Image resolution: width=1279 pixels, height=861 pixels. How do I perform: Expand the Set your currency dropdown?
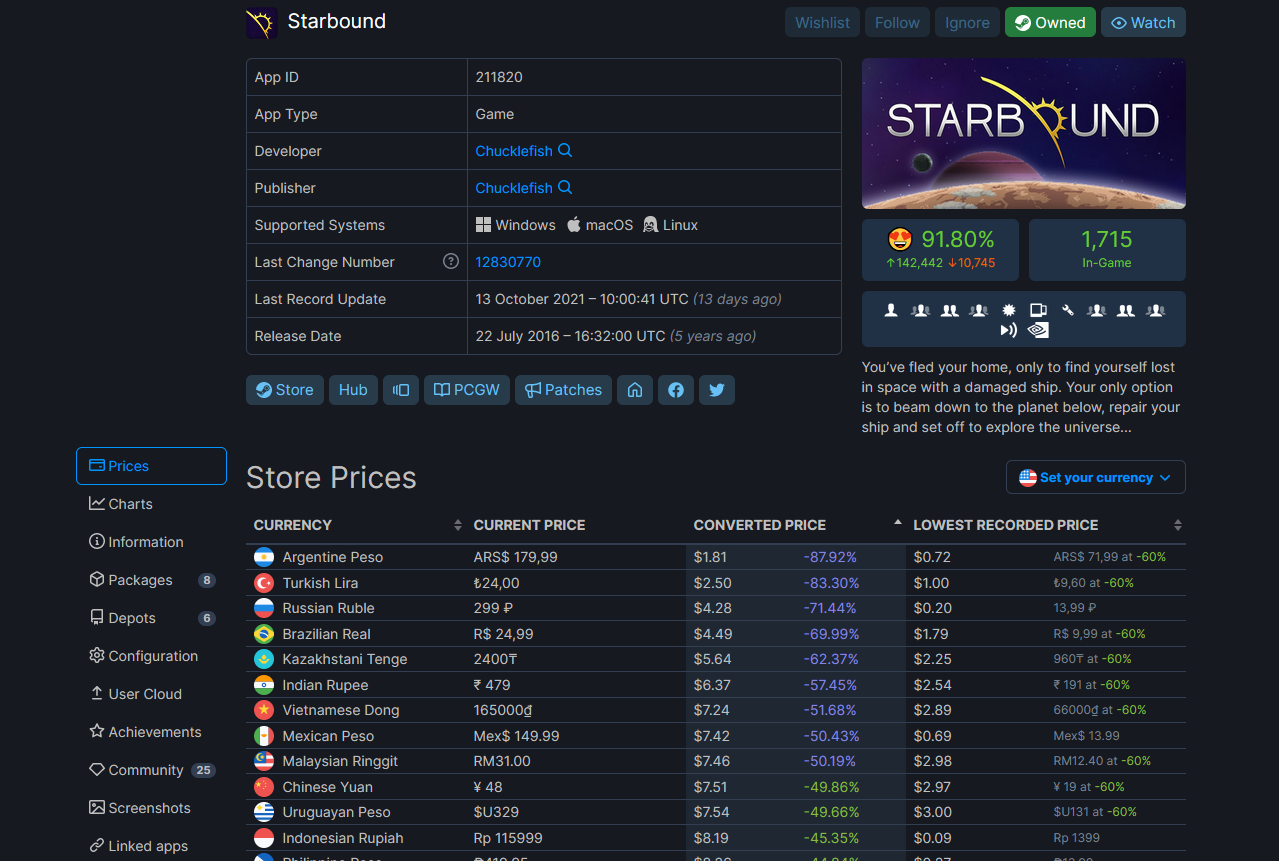[1096, 477]
